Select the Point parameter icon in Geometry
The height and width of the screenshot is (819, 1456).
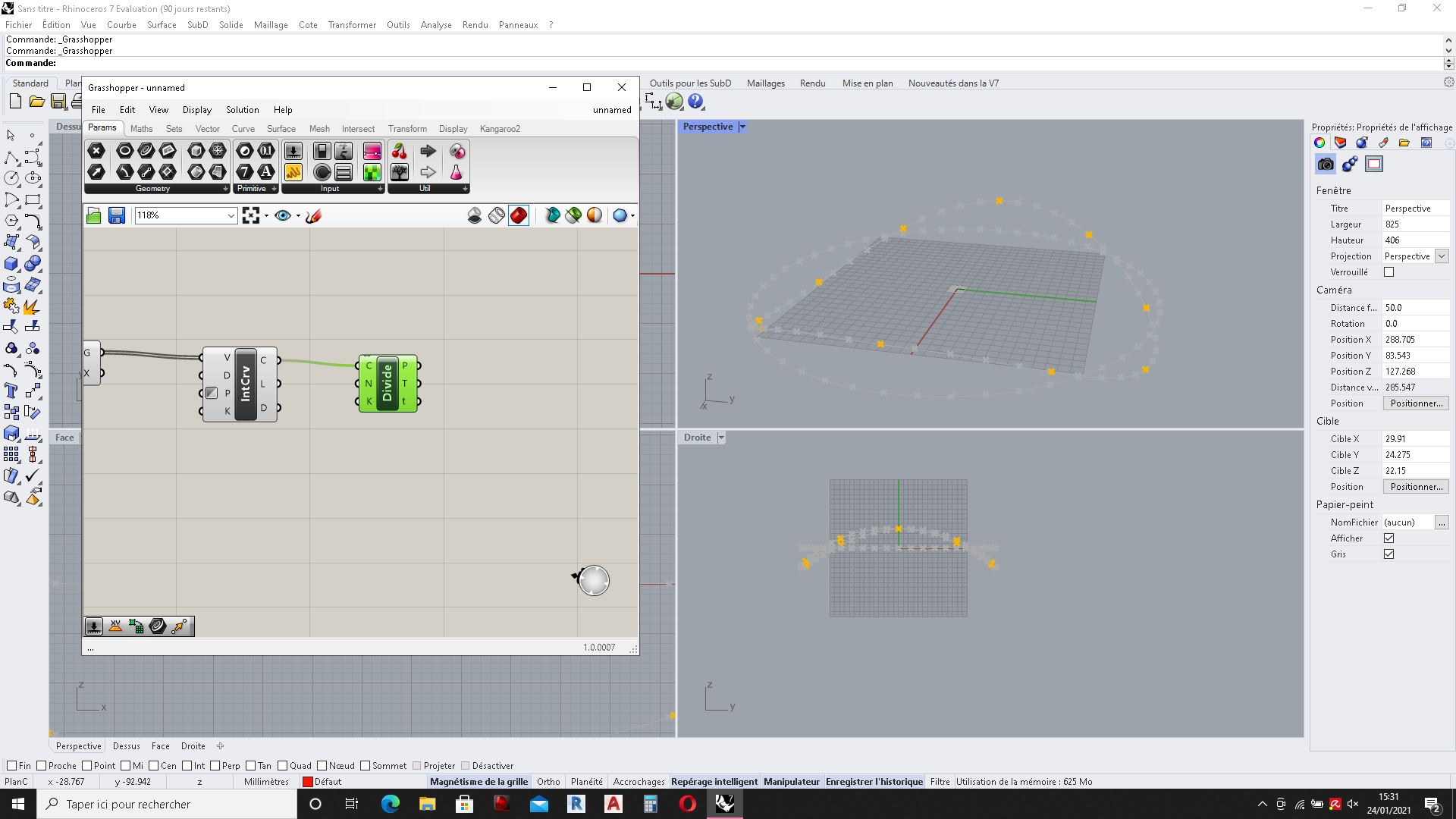[96, 151]
